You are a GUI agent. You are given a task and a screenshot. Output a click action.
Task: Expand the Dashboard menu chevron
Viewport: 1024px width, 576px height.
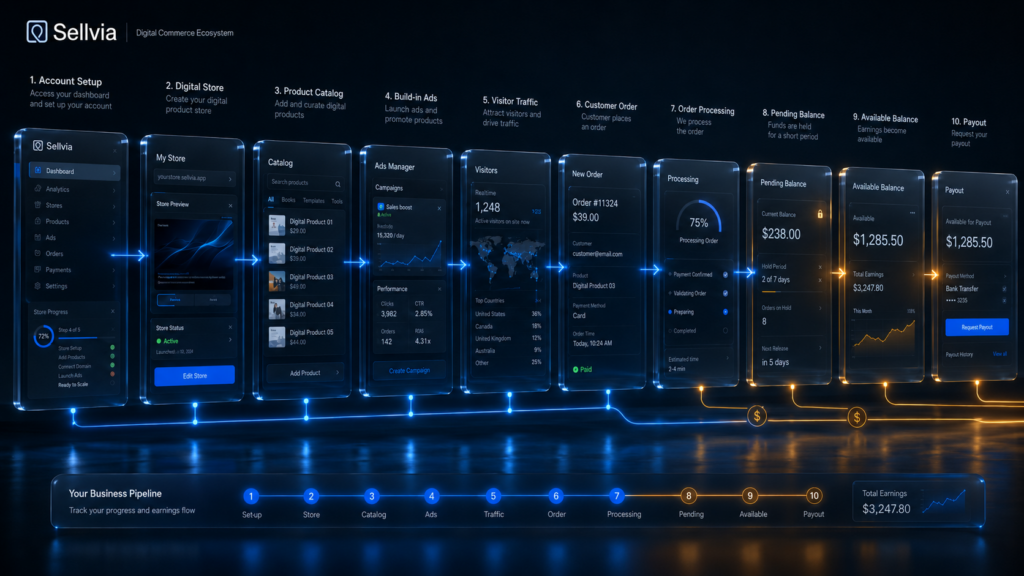pyautogui.click(x=114, y=172)
